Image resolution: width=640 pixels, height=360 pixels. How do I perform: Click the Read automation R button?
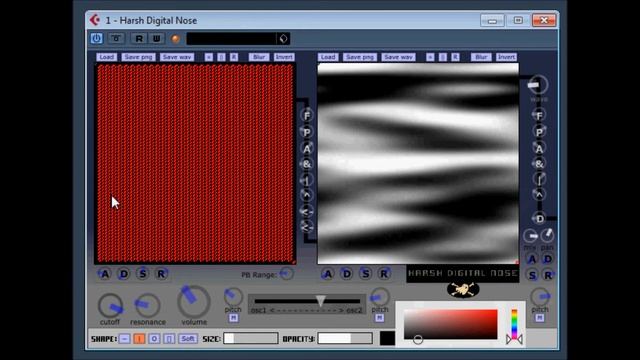tap(139, 38)
